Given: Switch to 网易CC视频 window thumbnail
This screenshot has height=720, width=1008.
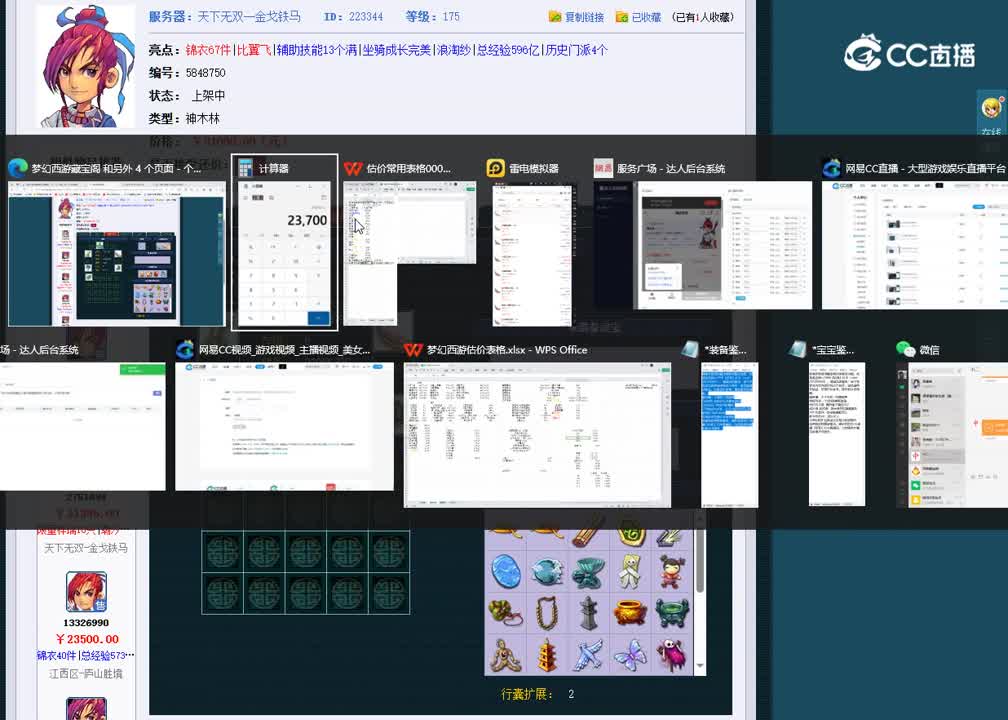Looking at the screenshot, I should (x=284, y=427).
